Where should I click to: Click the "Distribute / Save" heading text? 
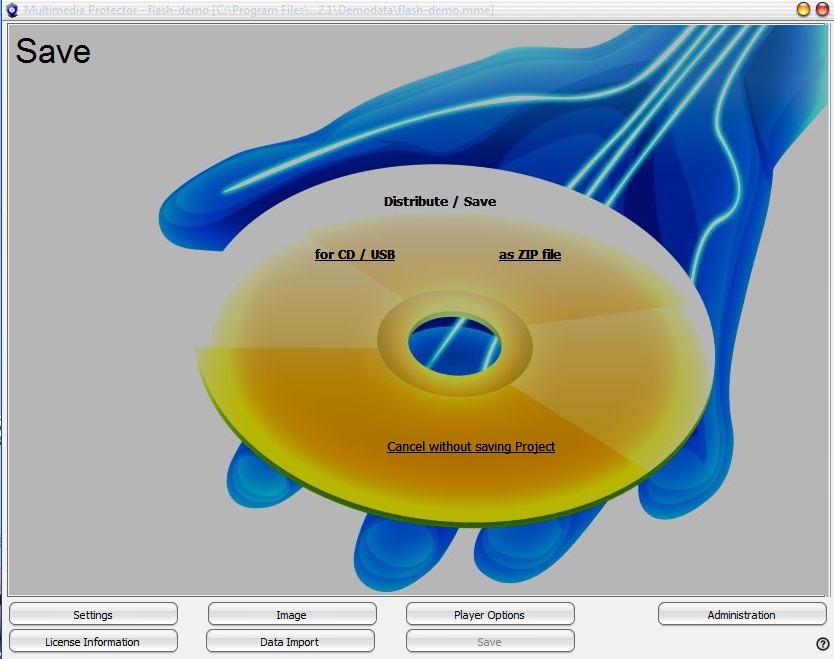tap(440, 202)
